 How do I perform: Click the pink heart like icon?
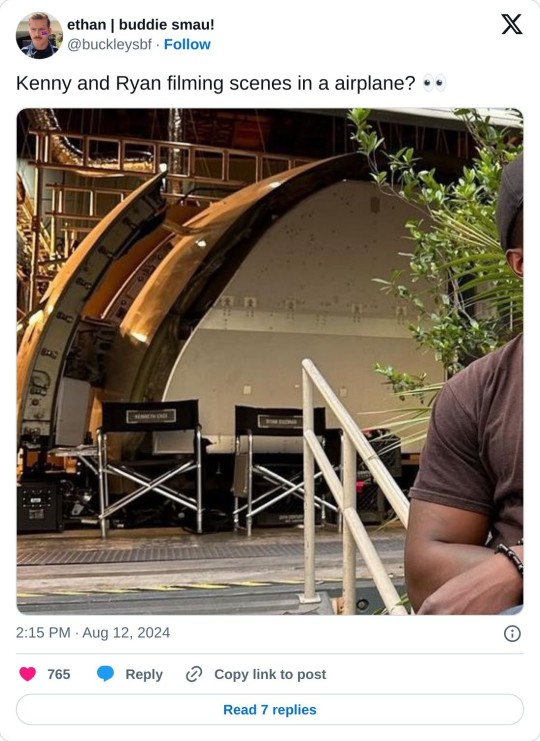click(27, 674)
